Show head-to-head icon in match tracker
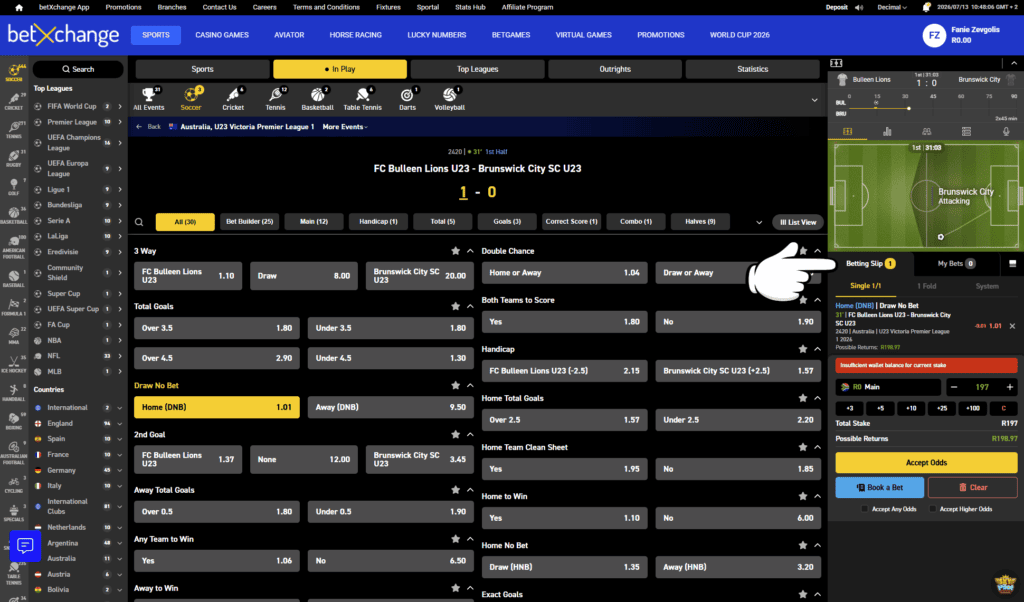 pos(927,131)
